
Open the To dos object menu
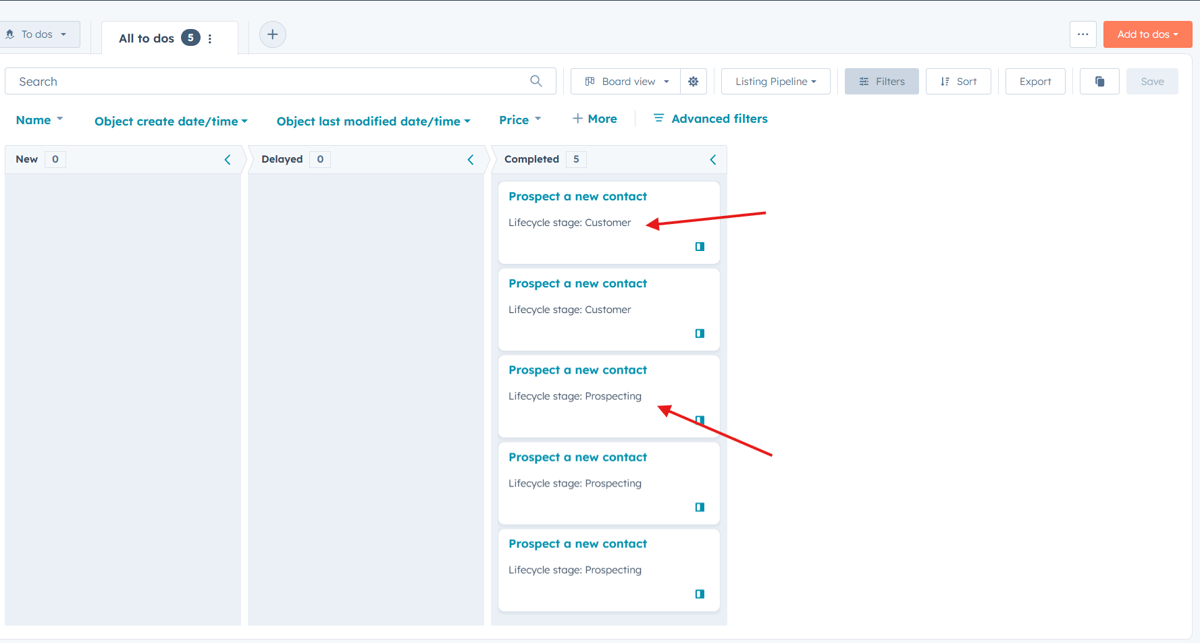pos(38,34)
